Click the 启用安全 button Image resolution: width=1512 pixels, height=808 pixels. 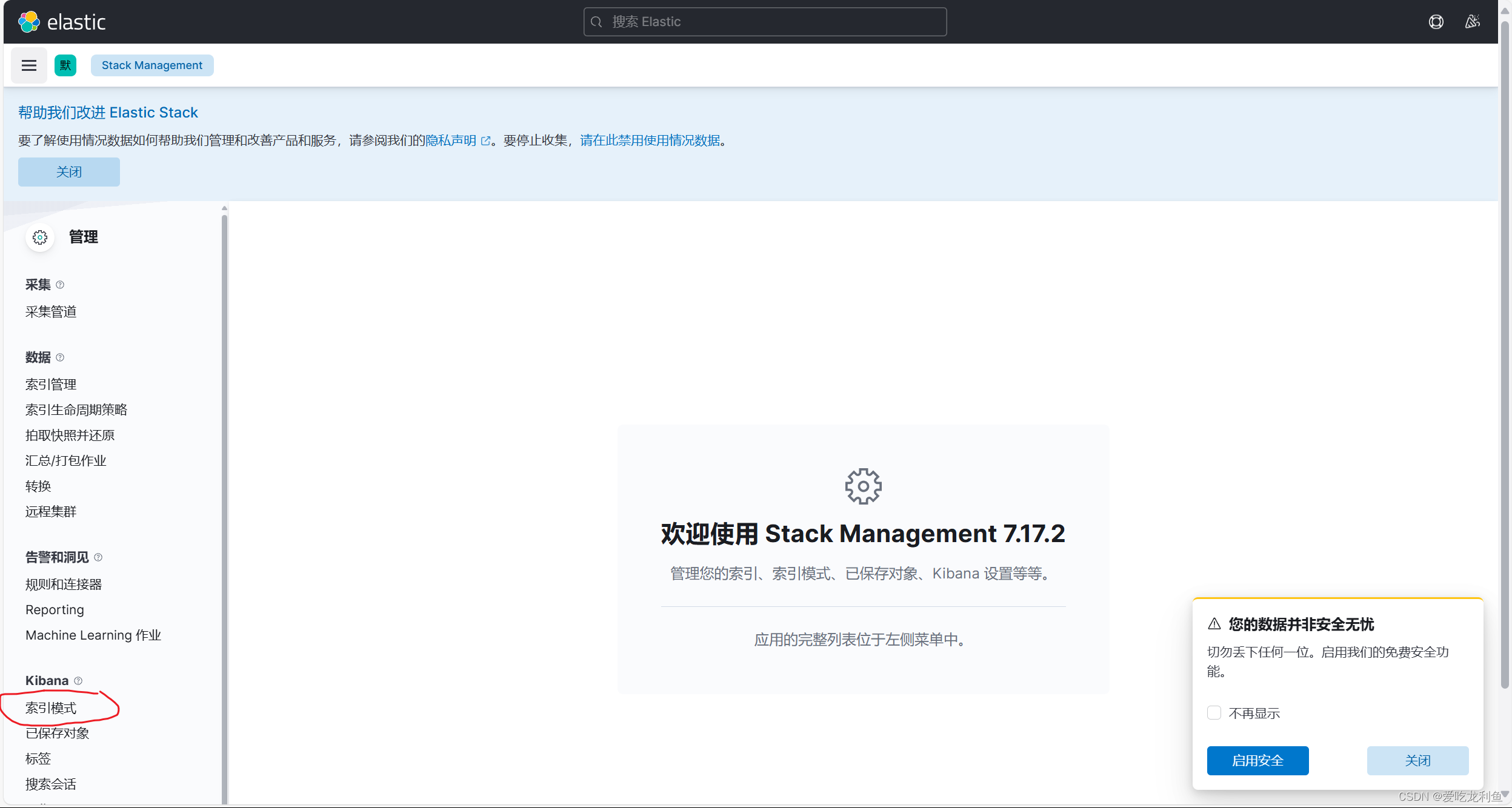(1257, 761)
